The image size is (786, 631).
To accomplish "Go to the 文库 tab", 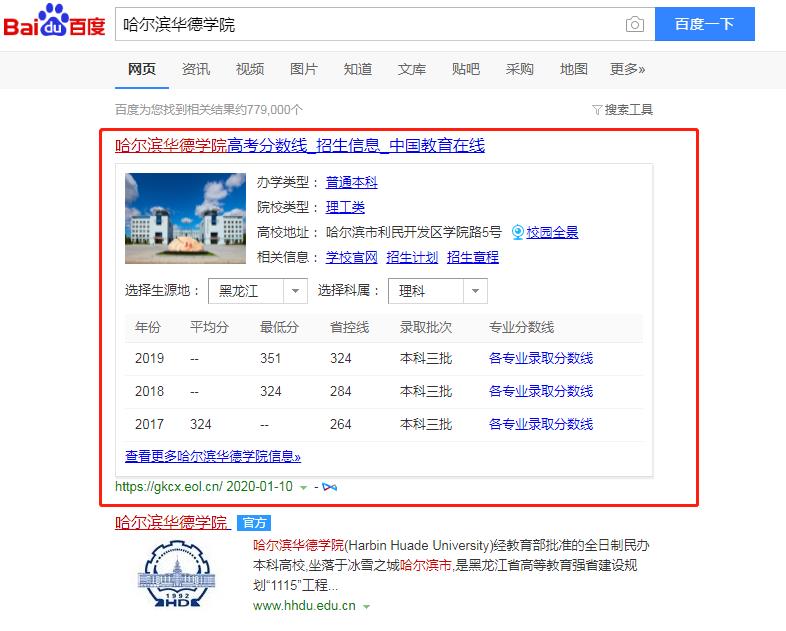I will coord(412,69).
